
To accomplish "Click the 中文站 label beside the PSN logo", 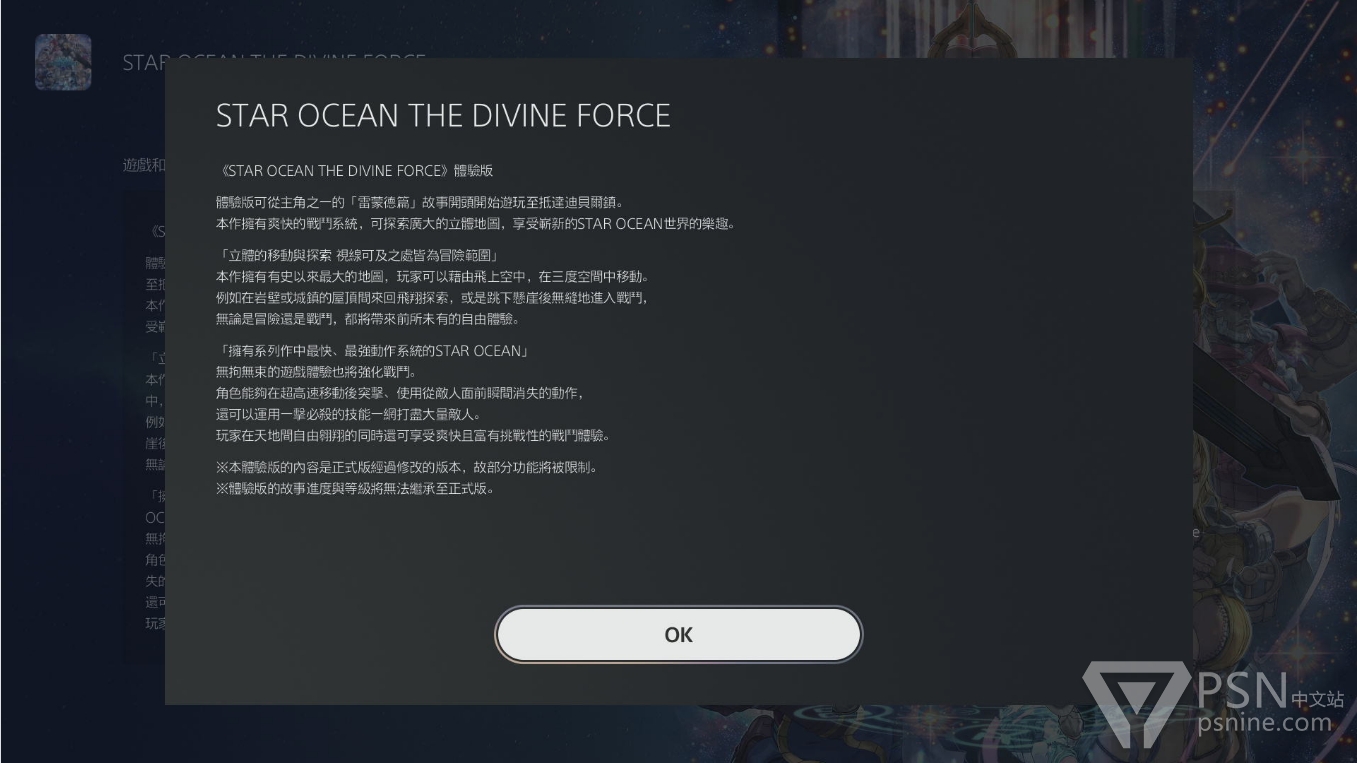I will 1317,699.
